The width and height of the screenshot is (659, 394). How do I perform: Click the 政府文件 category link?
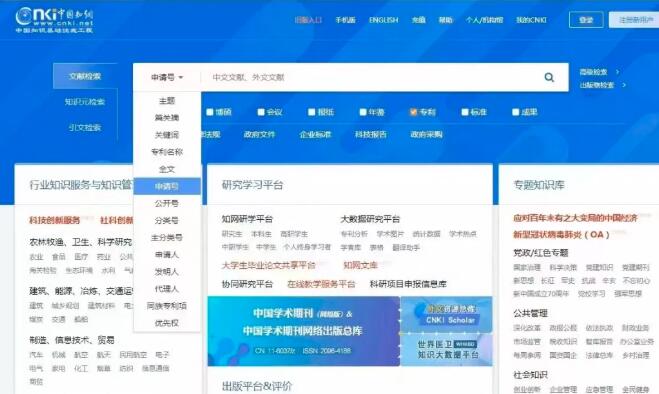coord(259,135)
